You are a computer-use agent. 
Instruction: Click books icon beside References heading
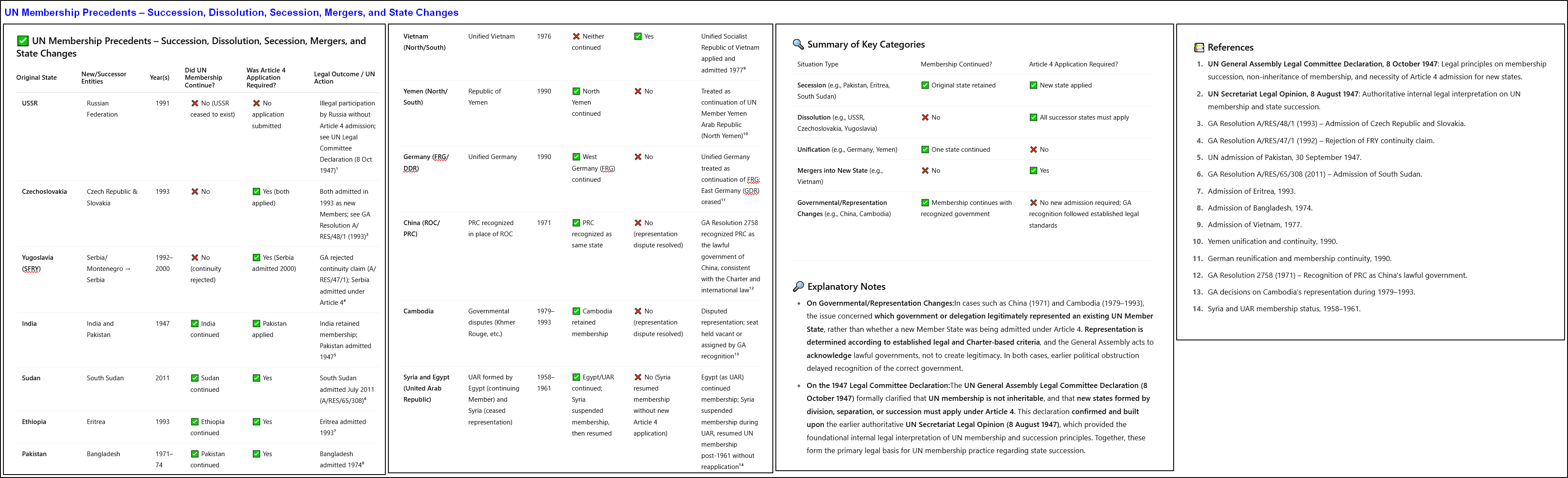click(1199, 48)
